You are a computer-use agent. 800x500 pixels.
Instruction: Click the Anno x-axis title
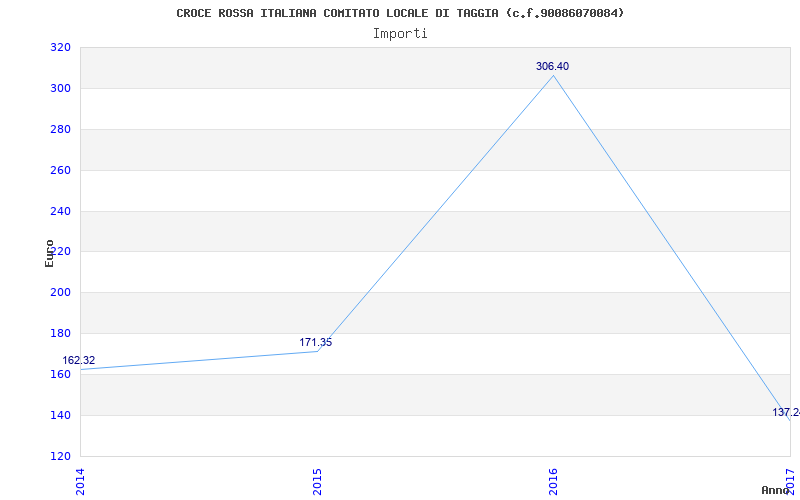pyautogui.click(x=776, y=490)
